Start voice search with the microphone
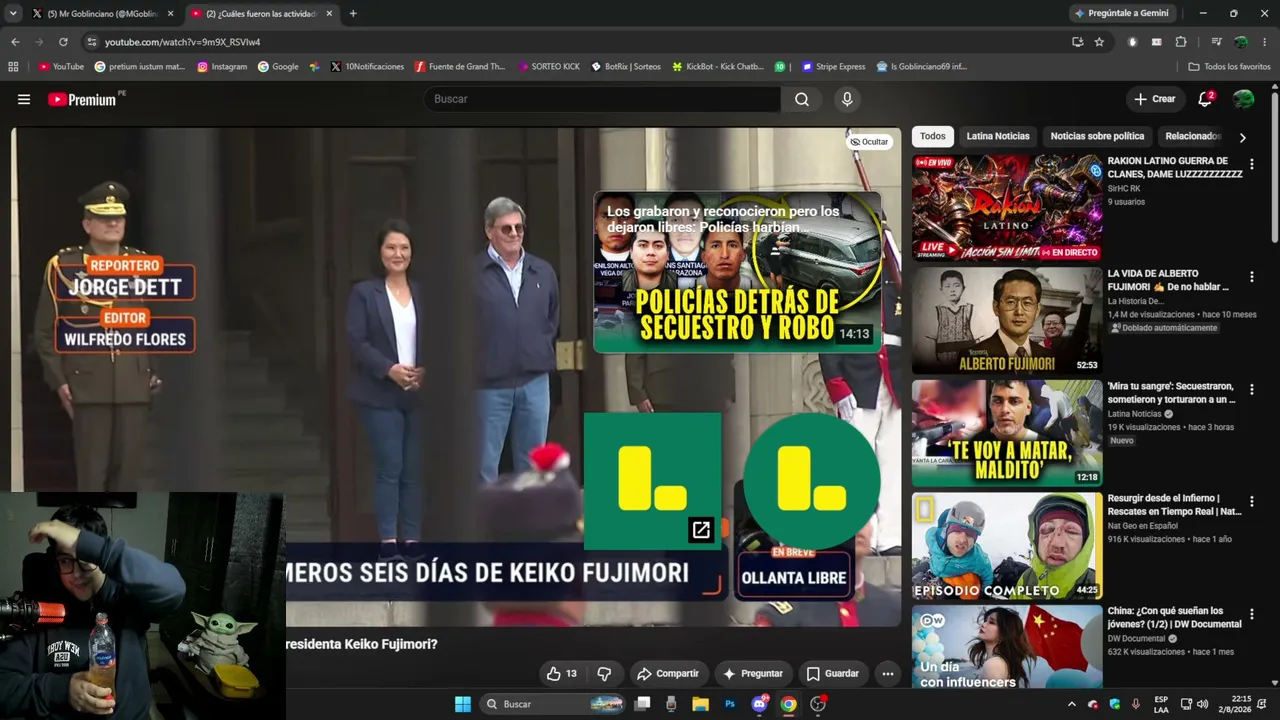Viewport: 1280px width, 720px height. (847, 99)
